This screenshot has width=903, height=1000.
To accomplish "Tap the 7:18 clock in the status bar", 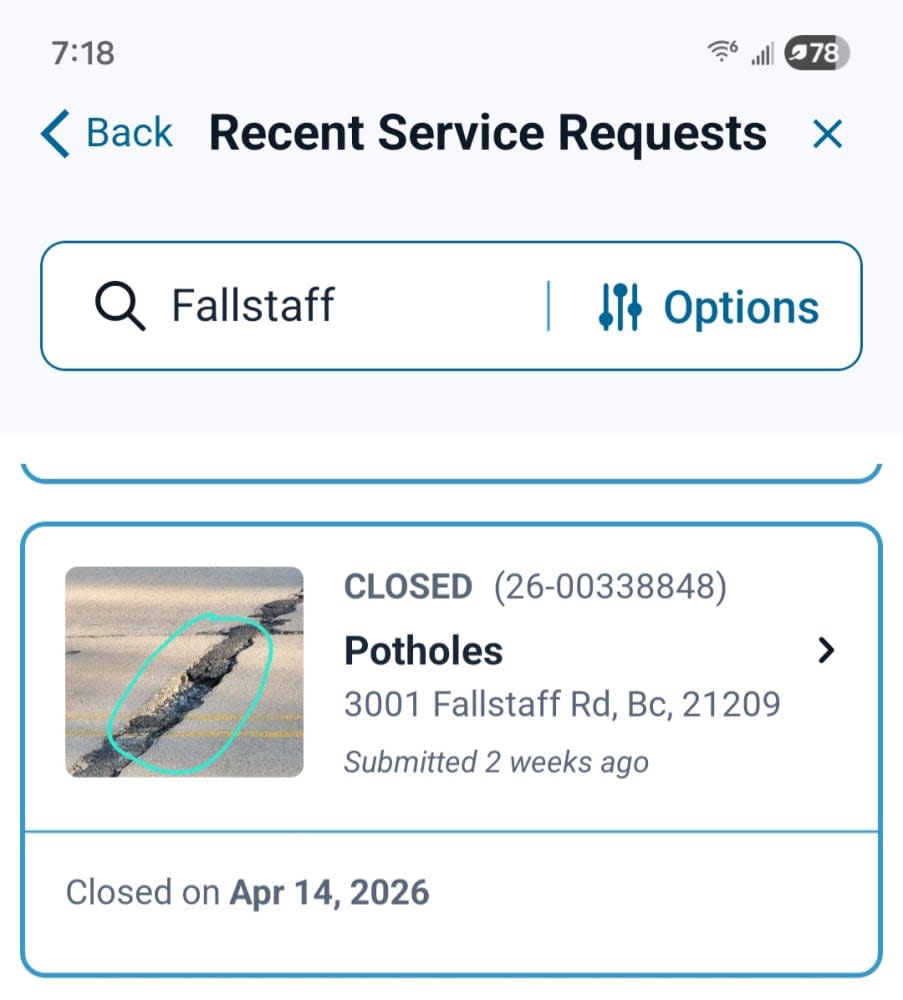I will pos(83,53).
